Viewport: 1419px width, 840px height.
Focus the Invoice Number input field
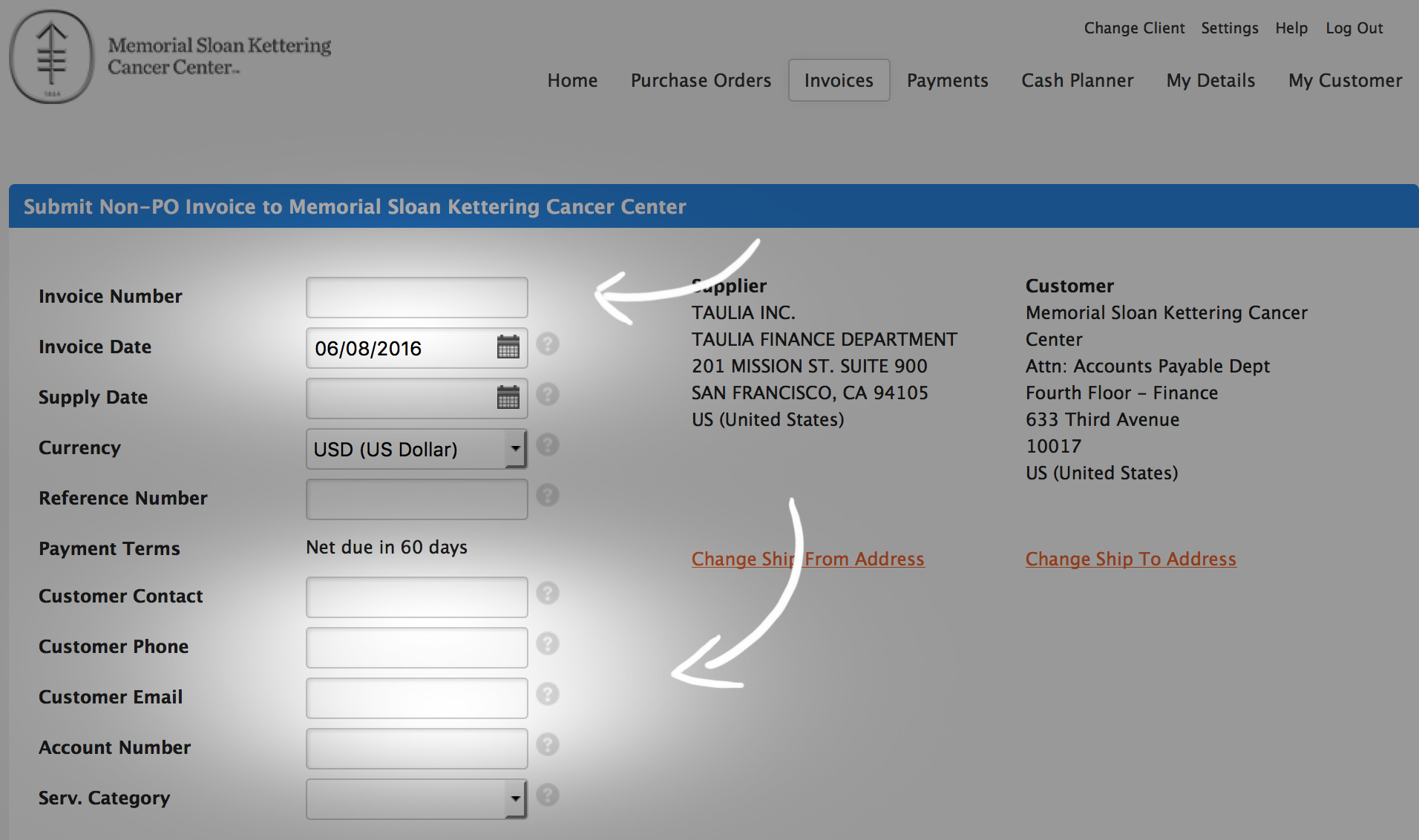(x=416, y=298)
